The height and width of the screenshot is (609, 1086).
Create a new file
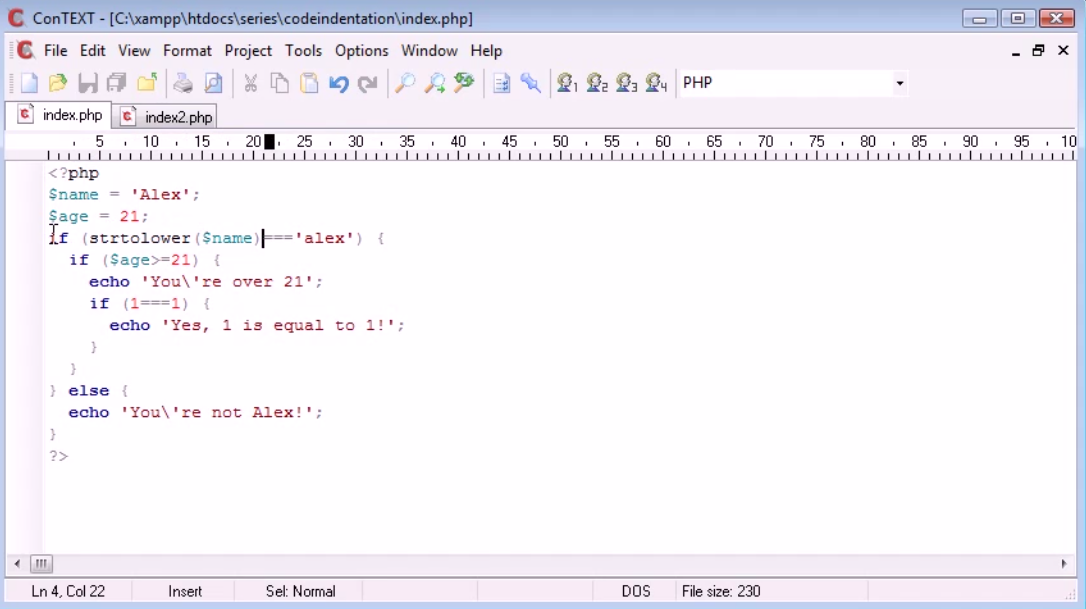27,83
